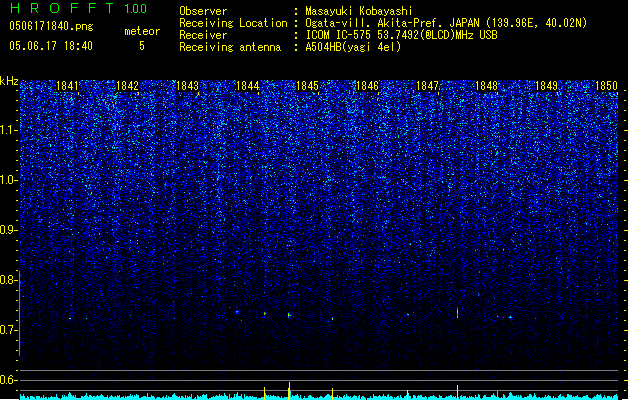Click the version number 1.0.0

pyautogui.click(x=136, y=9)
